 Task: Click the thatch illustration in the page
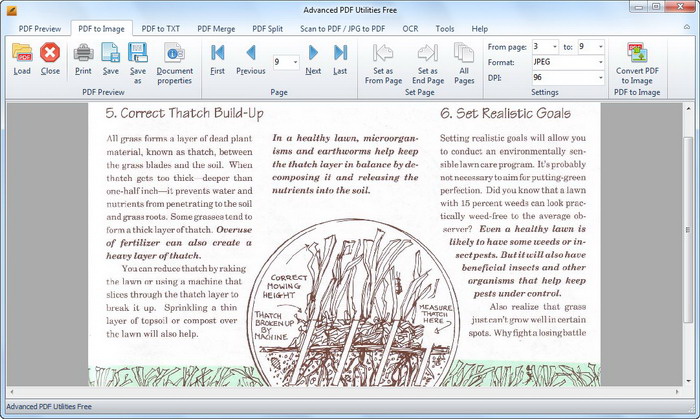click(353, 302)
